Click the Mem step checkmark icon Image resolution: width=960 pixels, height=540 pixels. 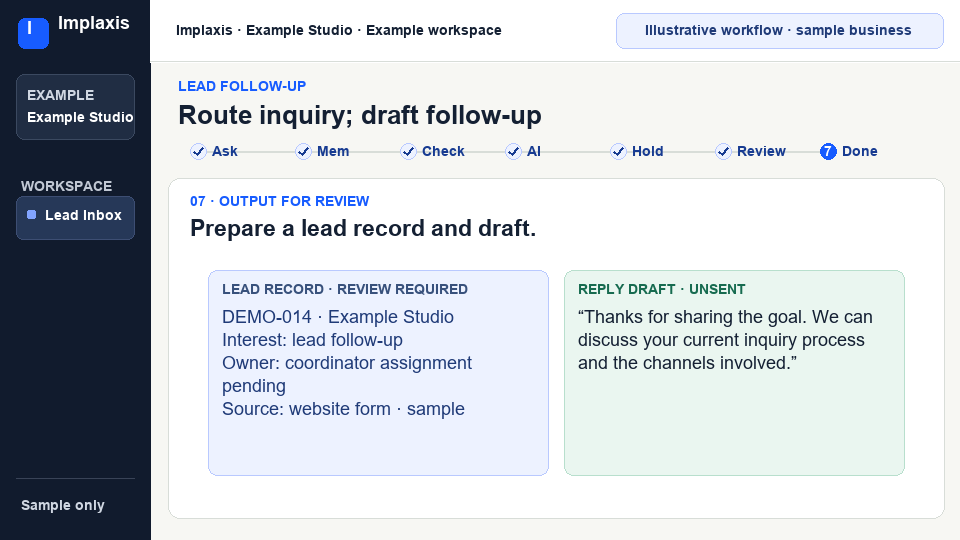pos(303,151)
